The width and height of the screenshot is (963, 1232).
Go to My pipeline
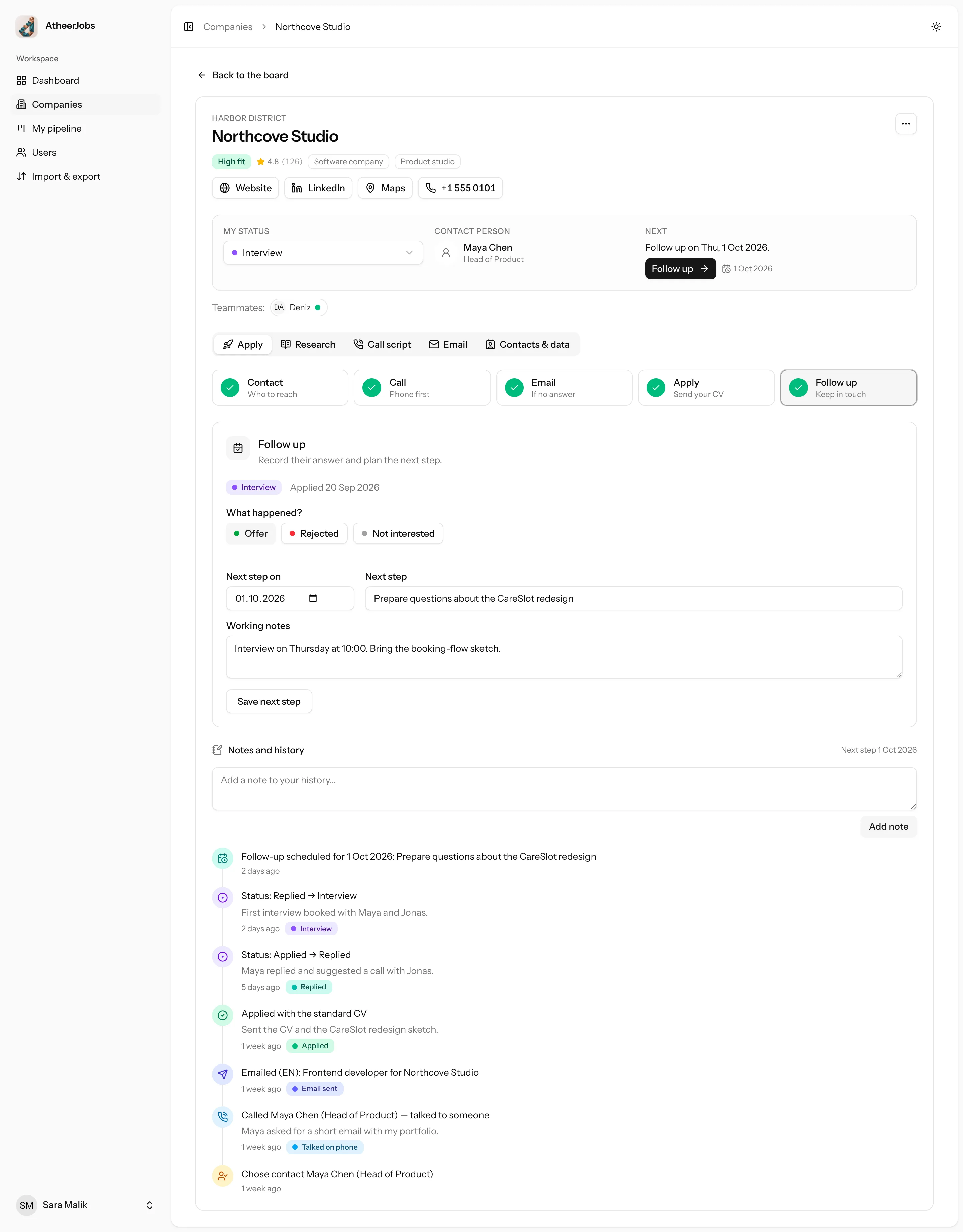click(86, 129)
